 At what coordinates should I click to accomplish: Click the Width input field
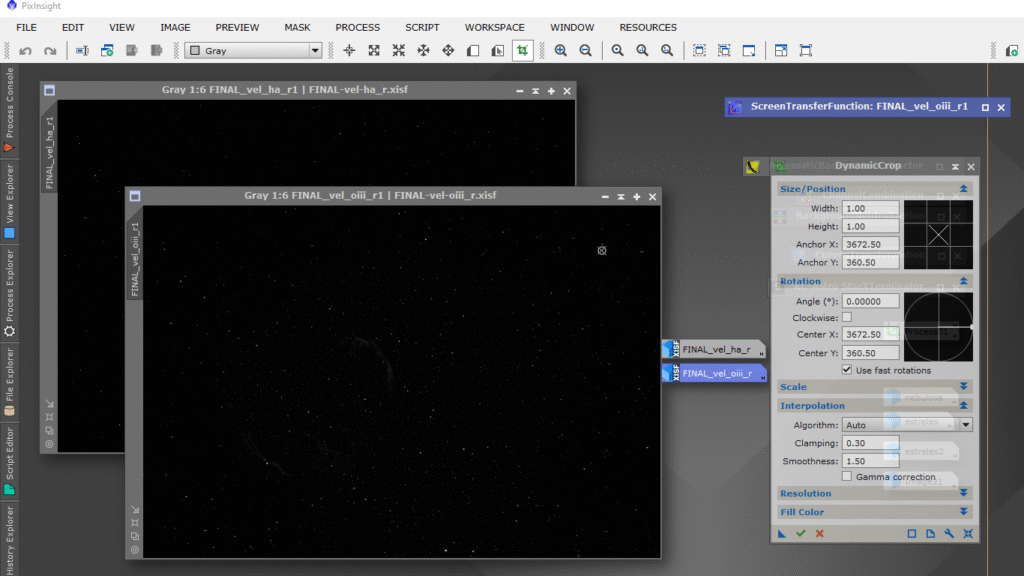point(871,208)
